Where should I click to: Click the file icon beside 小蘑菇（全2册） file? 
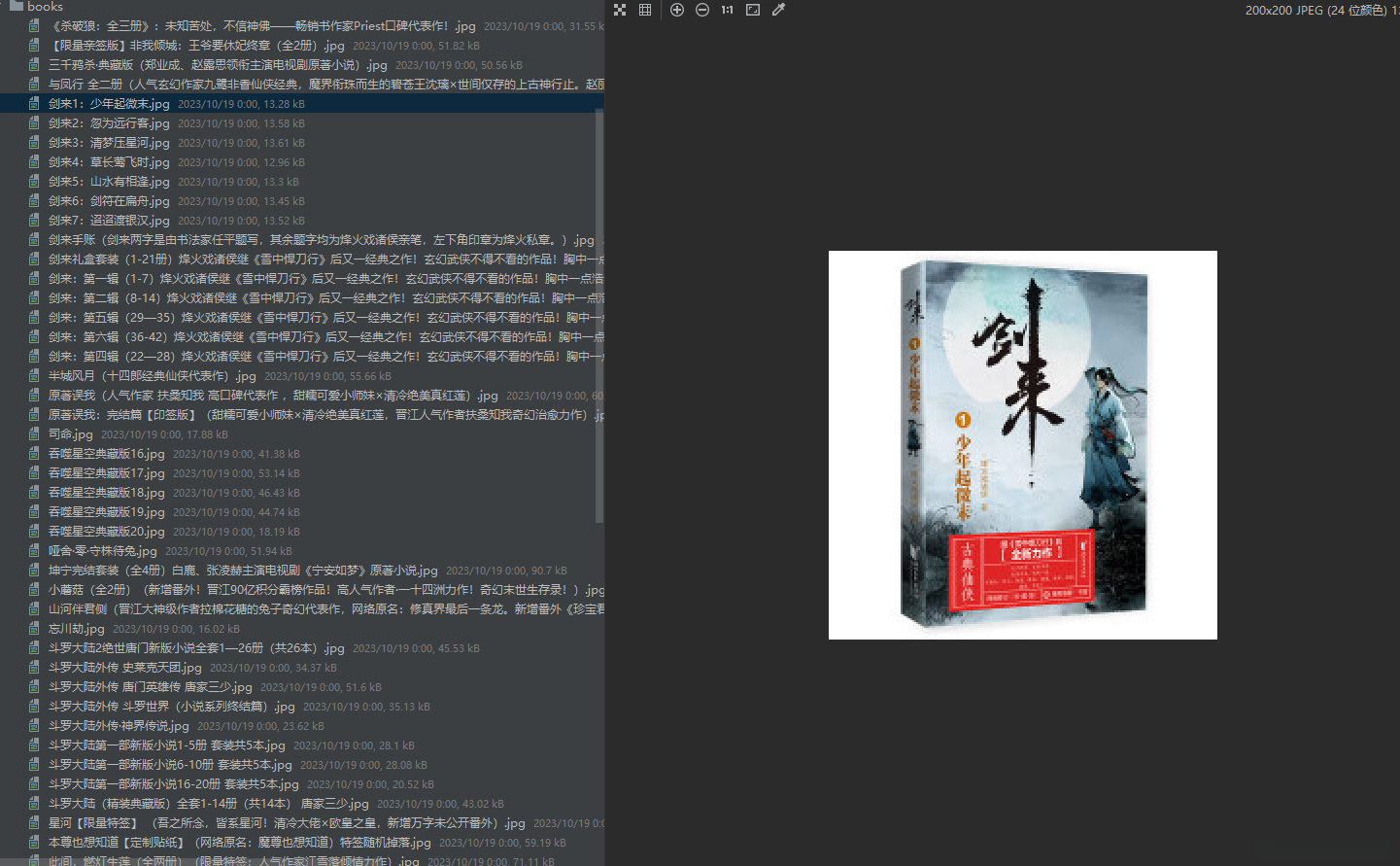34,590
